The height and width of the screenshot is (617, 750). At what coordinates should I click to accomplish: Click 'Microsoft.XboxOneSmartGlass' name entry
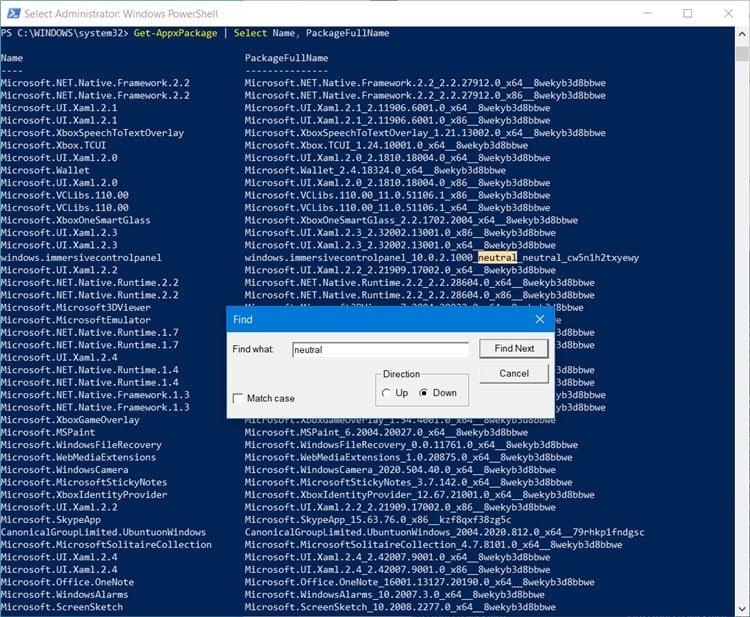pyautogui.click(x=76, y=220)
